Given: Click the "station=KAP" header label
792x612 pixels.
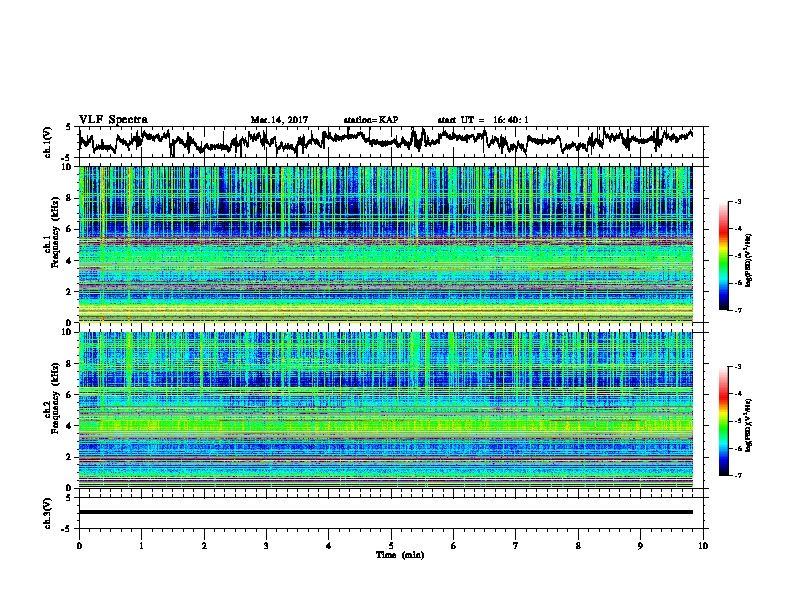Looking at the screenshot, I should click(x=371, y=120).
